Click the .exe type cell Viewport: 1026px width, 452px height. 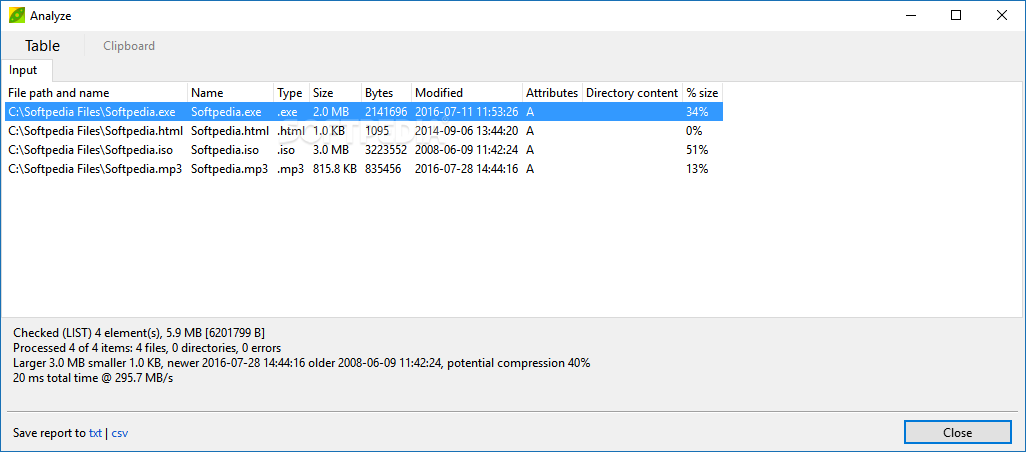tap(287, 112)
